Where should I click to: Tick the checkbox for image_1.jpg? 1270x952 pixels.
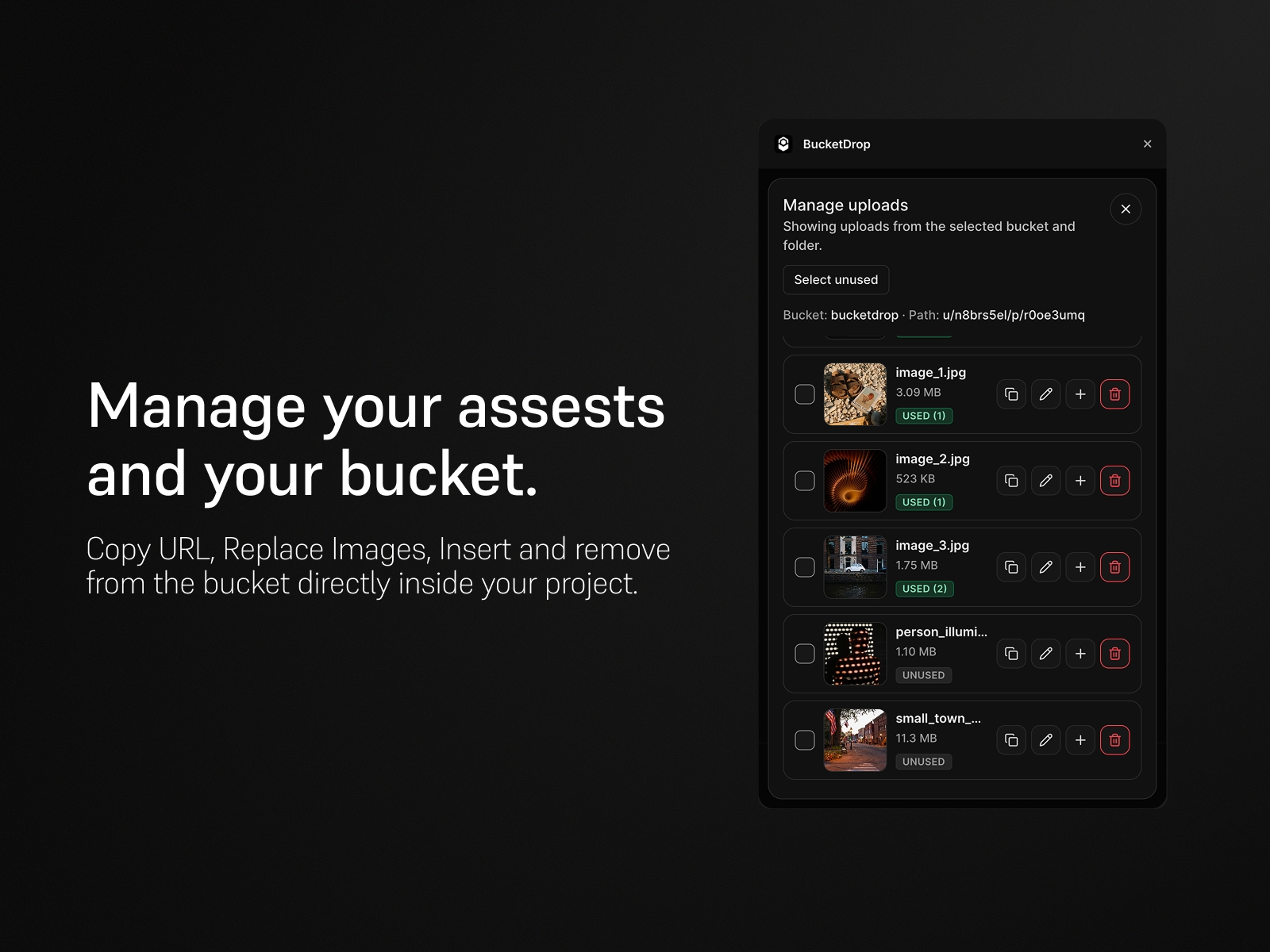(805, 393)
